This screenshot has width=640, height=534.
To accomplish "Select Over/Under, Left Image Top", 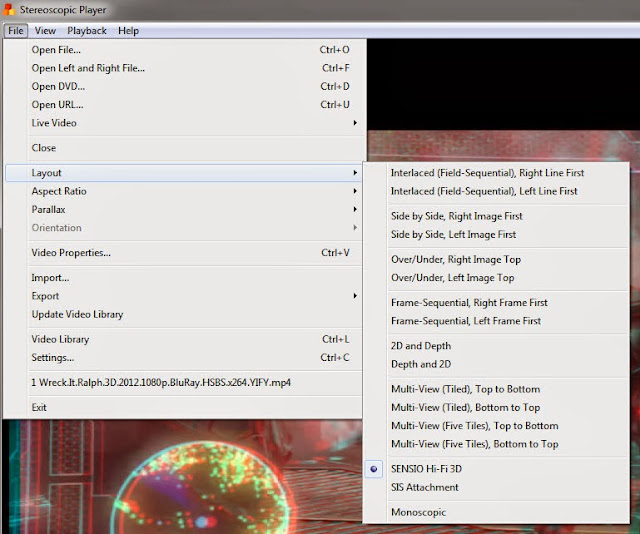I will point(496,278).
